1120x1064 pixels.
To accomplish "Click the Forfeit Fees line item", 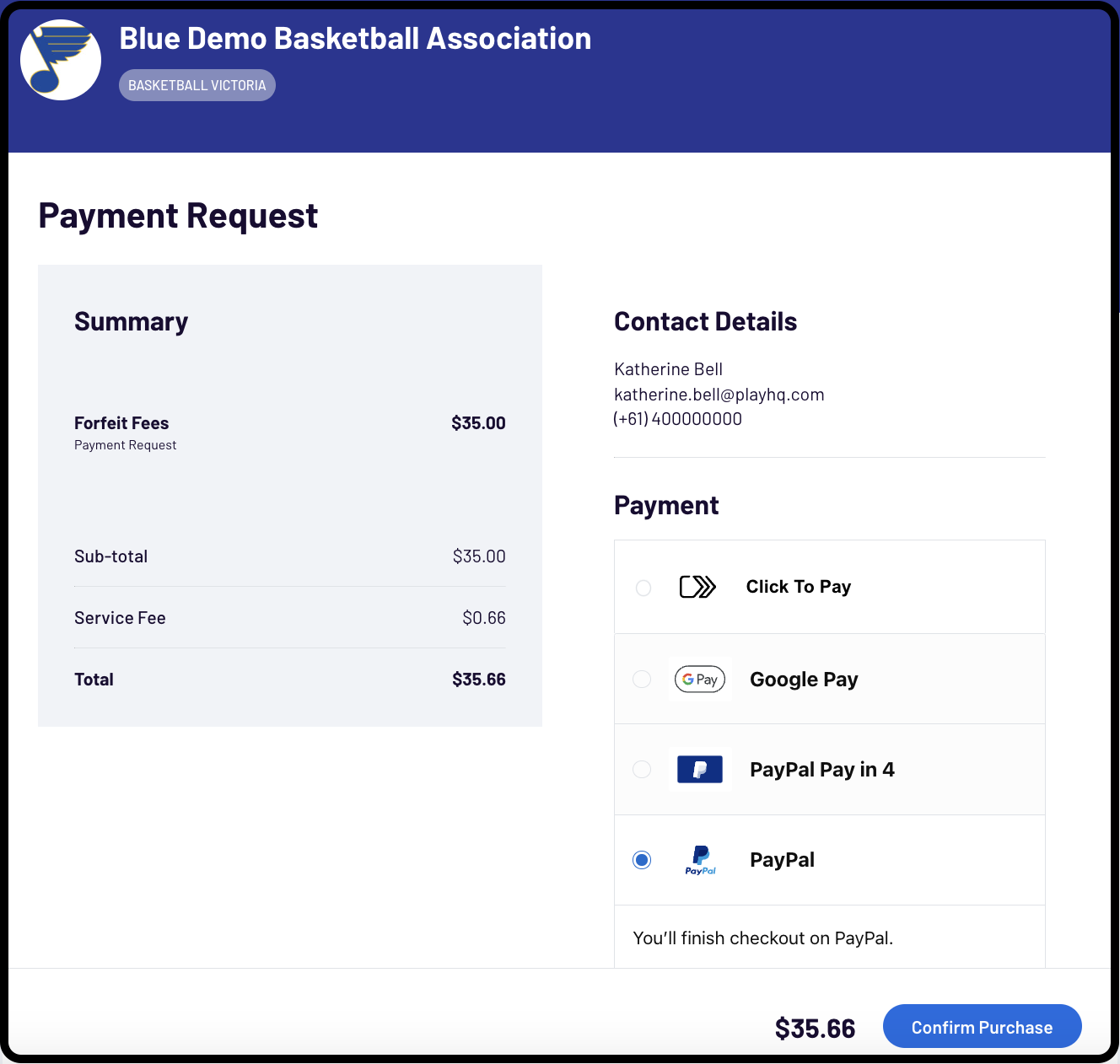I will click(121, 422).
